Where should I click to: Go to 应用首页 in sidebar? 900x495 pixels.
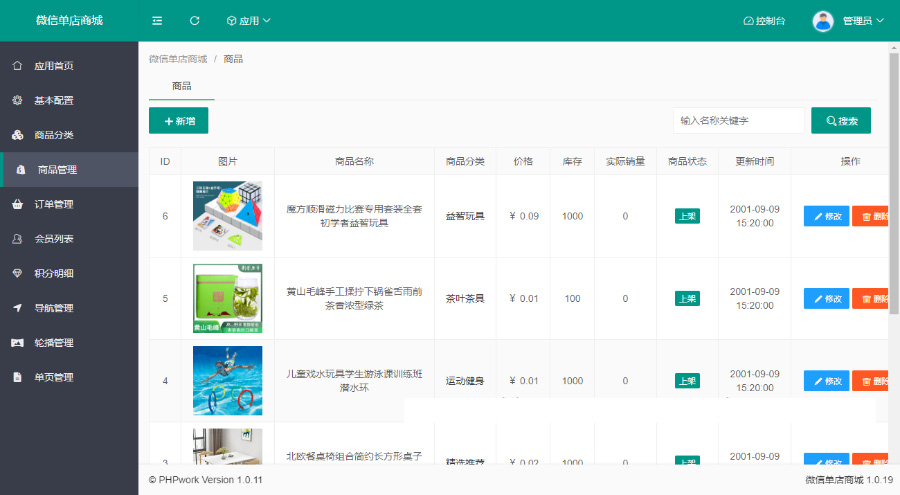point(54,66)
